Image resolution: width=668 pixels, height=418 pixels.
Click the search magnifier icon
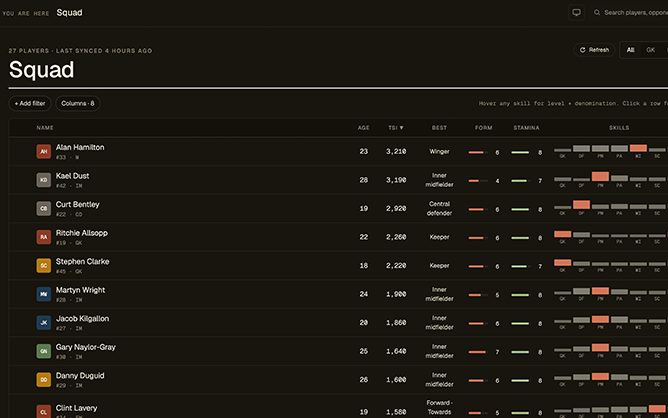coord(597,12)
